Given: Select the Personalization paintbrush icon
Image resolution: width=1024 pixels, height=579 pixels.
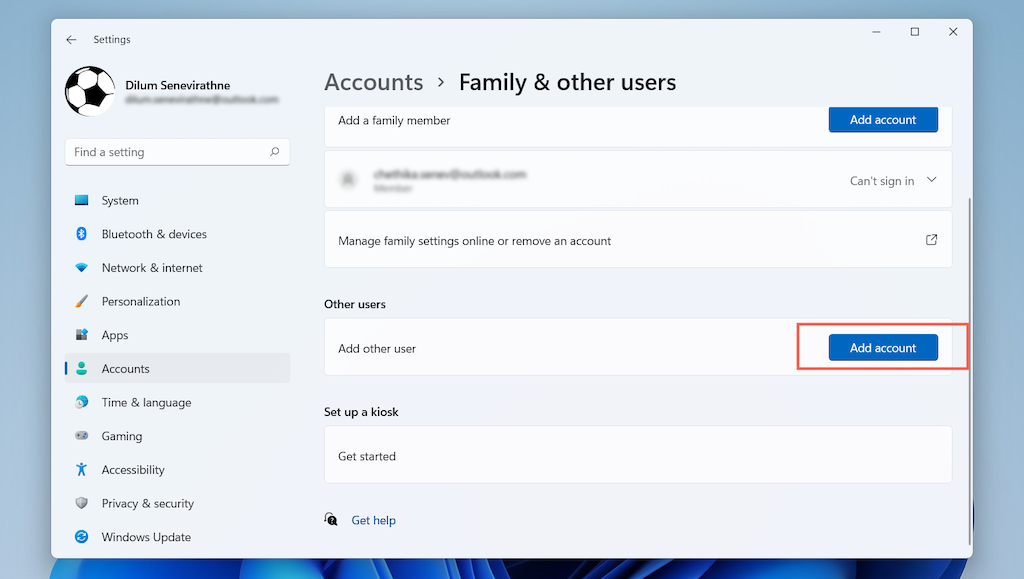Looking at the screenshot, I should [x=82, y=301].
